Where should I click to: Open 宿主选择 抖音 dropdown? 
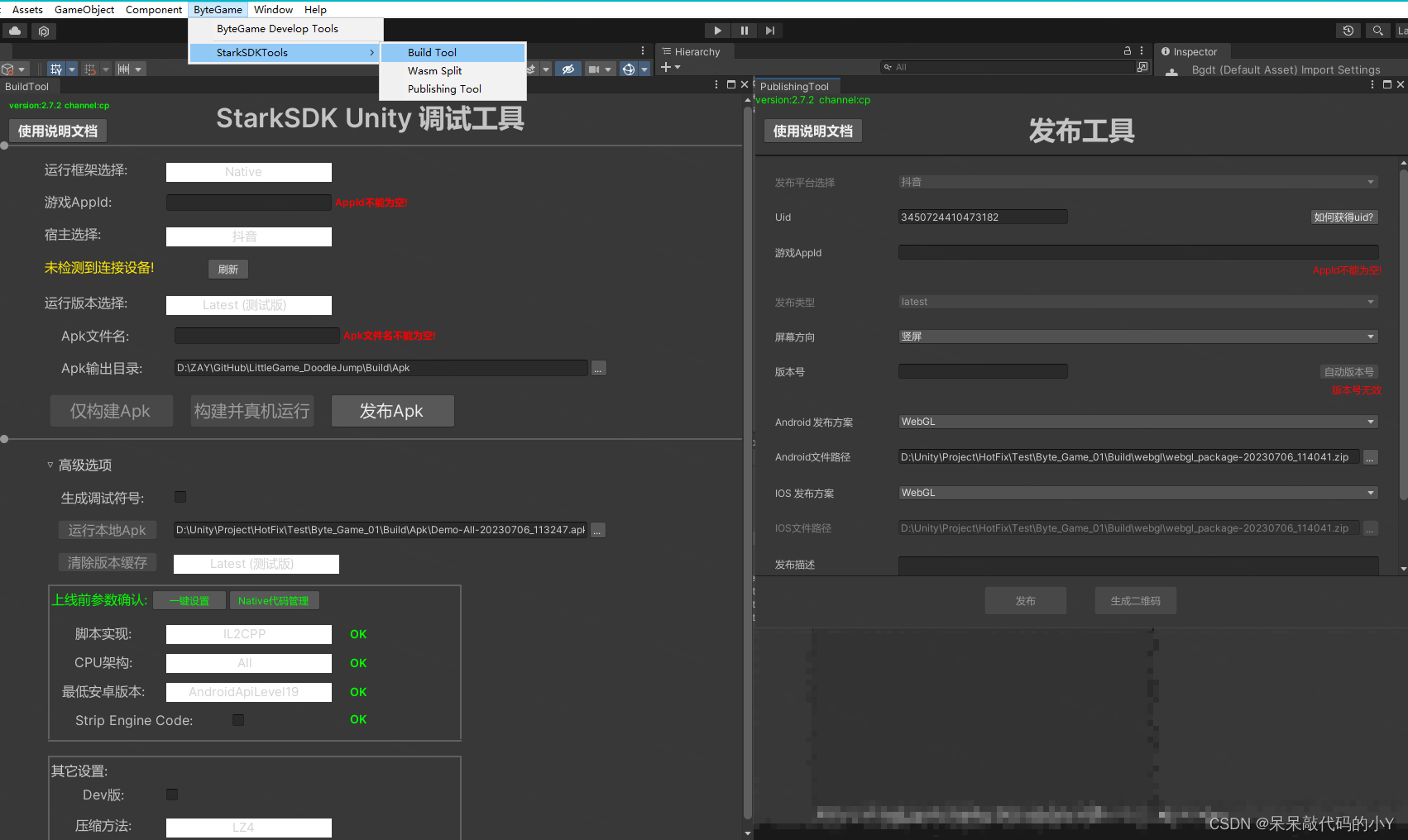click(249, 236)
